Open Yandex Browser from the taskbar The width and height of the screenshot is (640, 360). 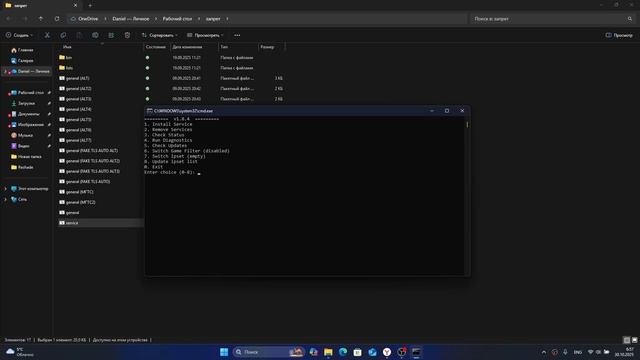(387, 352)
